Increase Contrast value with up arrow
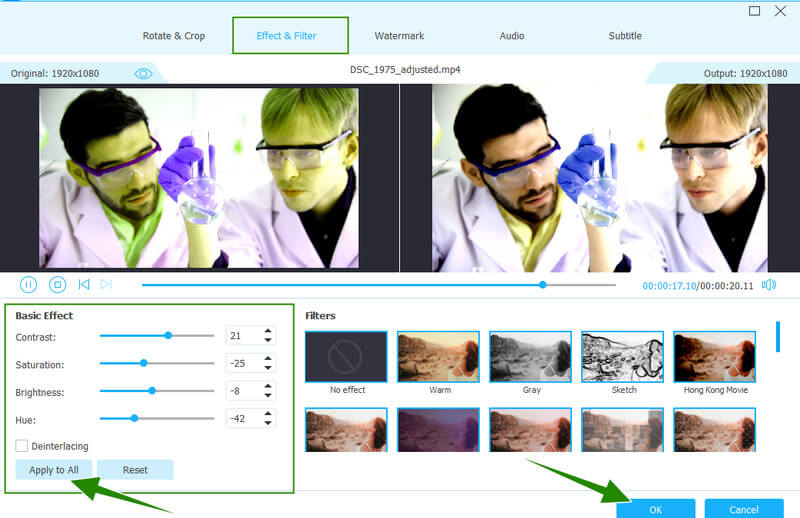Viewport: 800px width, 518px height. tap(269, 332)
